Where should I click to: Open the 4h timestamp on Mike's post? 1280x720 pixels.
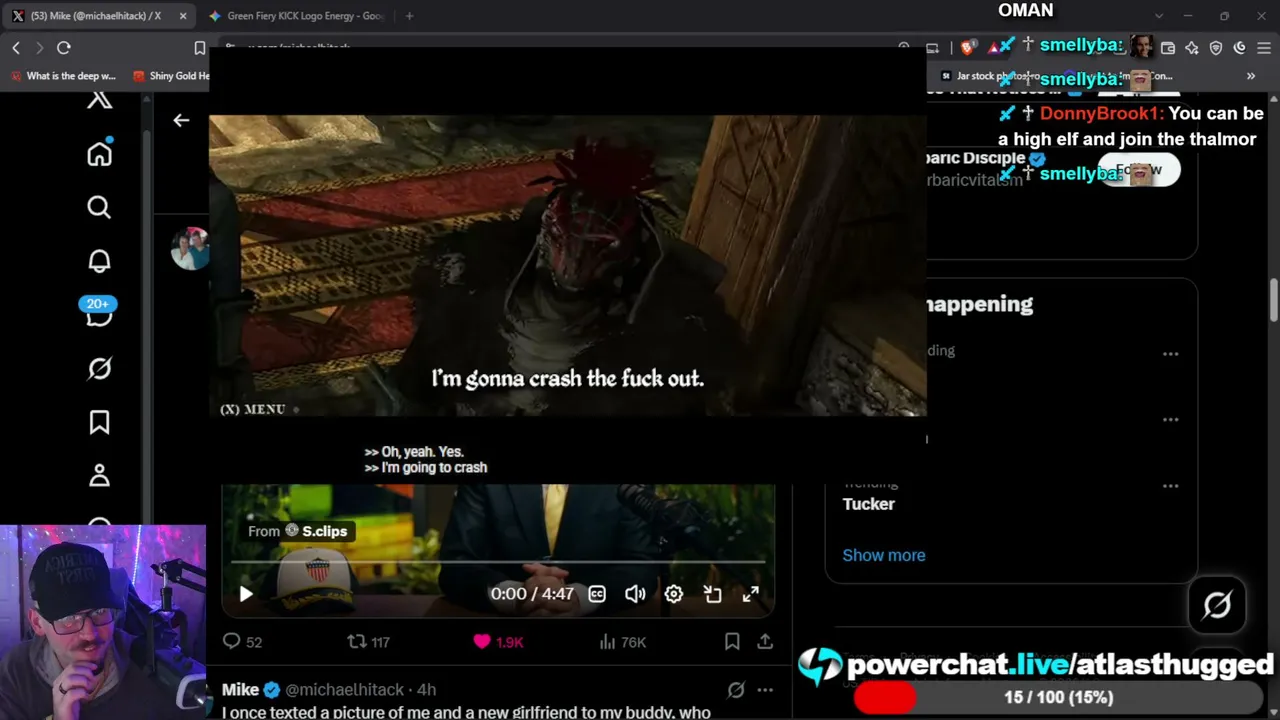(427, 690)
